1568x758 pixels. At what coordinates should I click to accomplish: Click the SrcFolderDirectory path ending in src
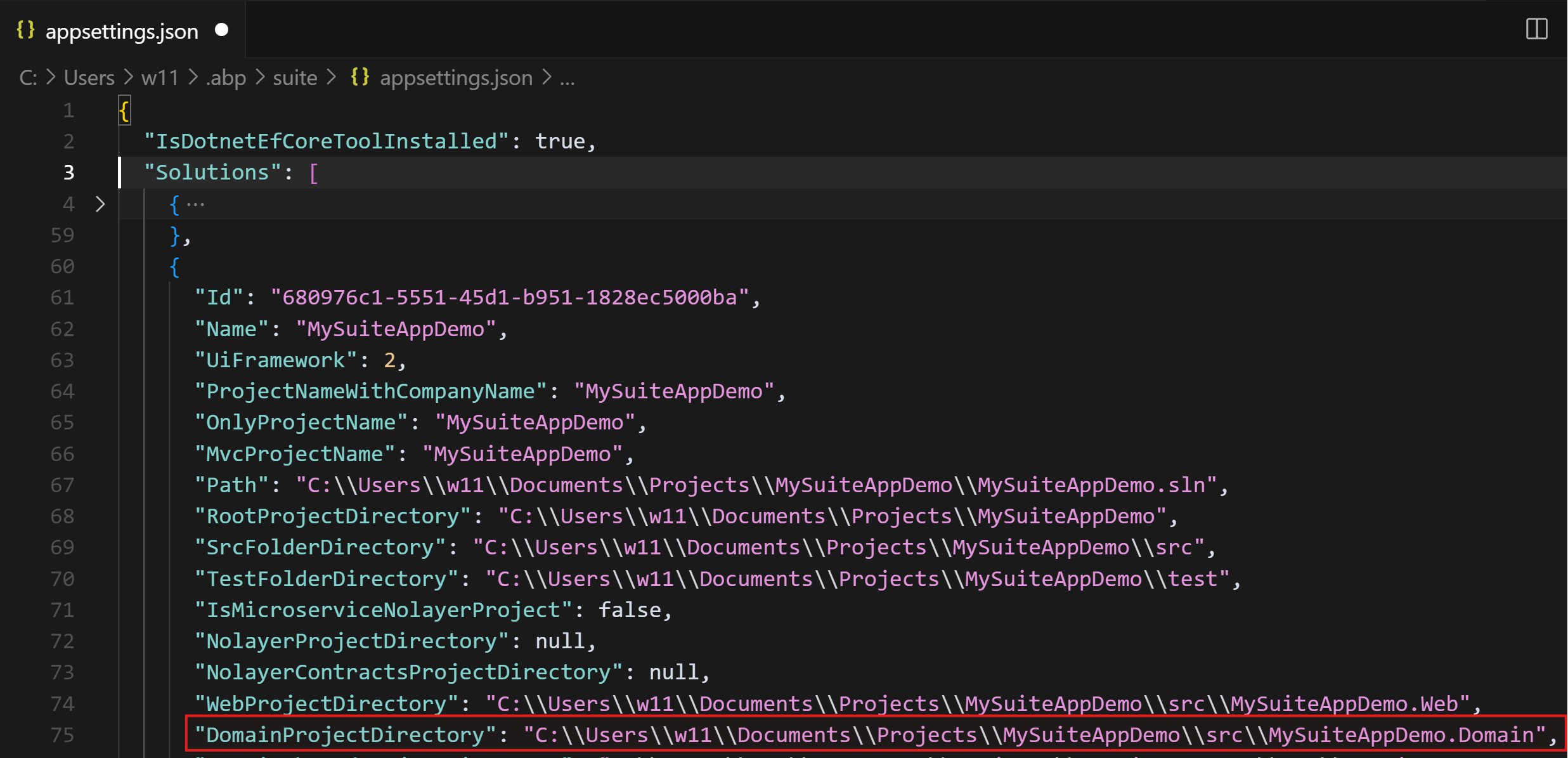839,547
